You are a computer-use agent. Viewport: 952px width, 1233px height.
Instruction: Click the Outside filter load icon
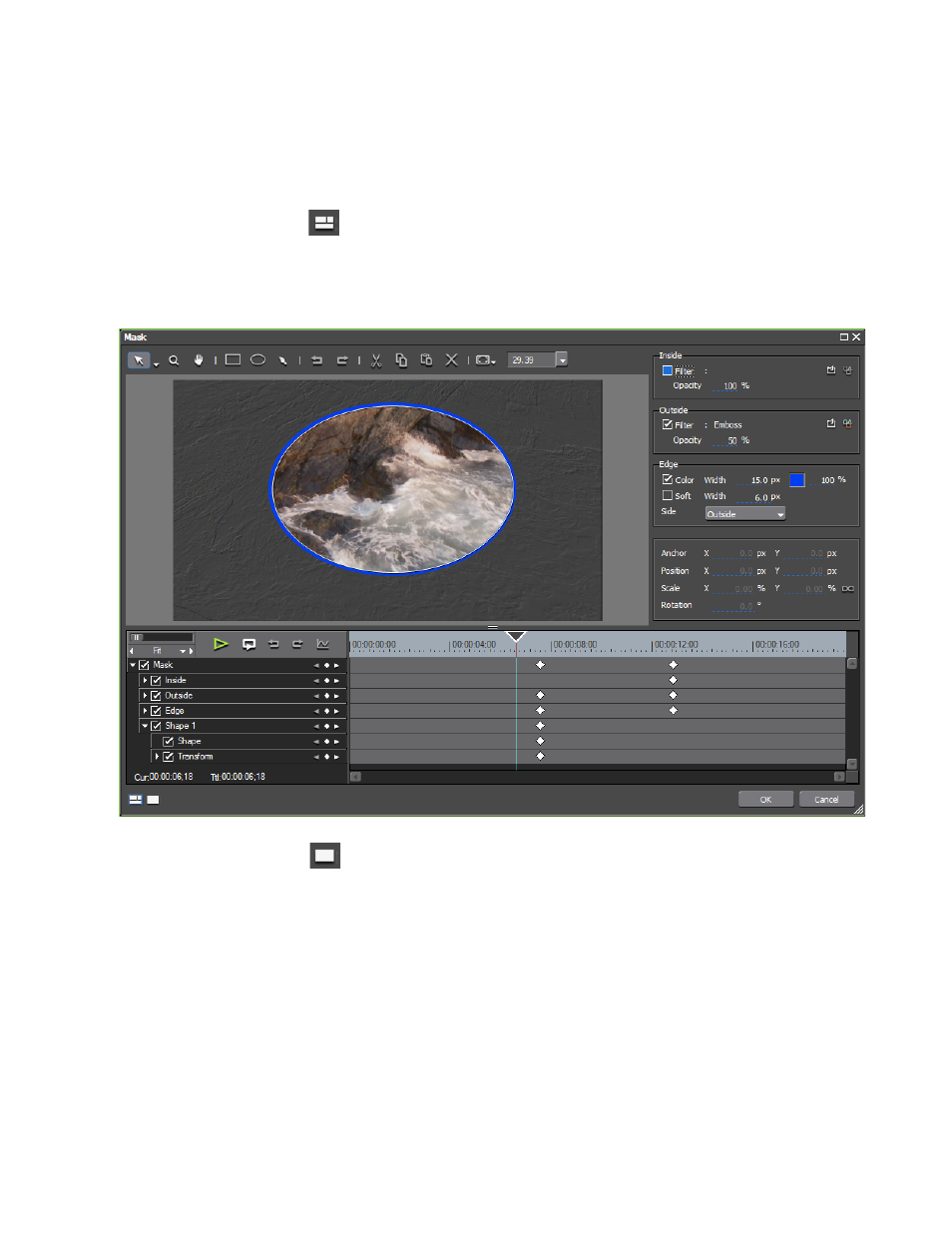(830, 423)
